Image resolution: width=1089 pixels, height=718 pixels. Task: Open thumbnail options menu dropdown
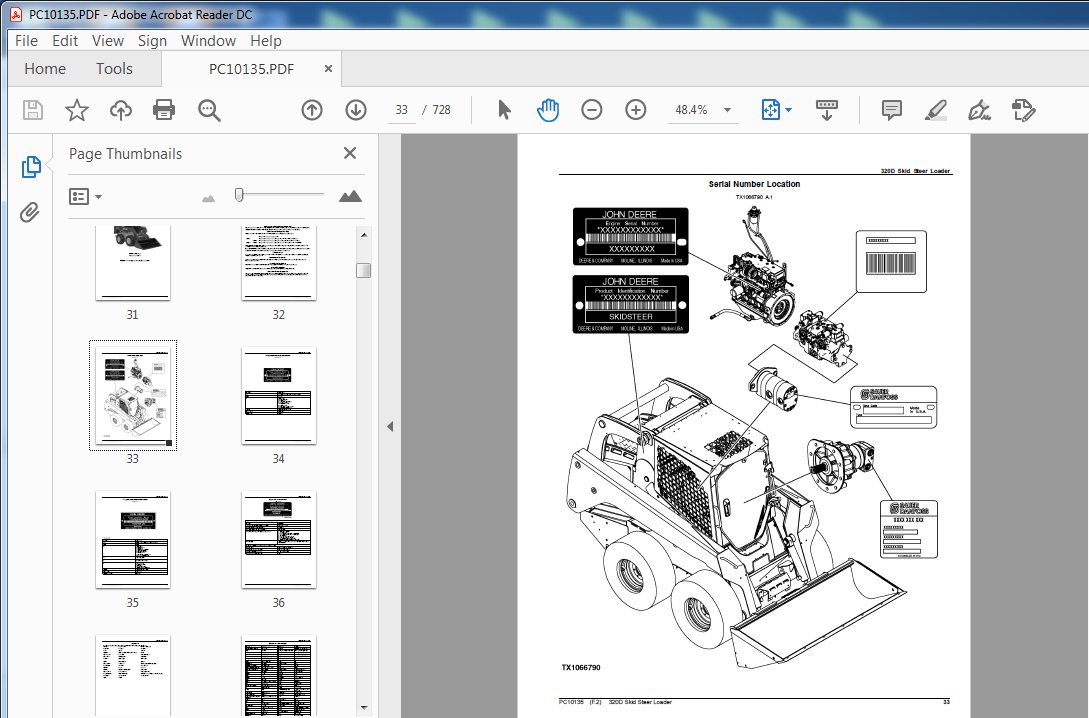(85, 197)
